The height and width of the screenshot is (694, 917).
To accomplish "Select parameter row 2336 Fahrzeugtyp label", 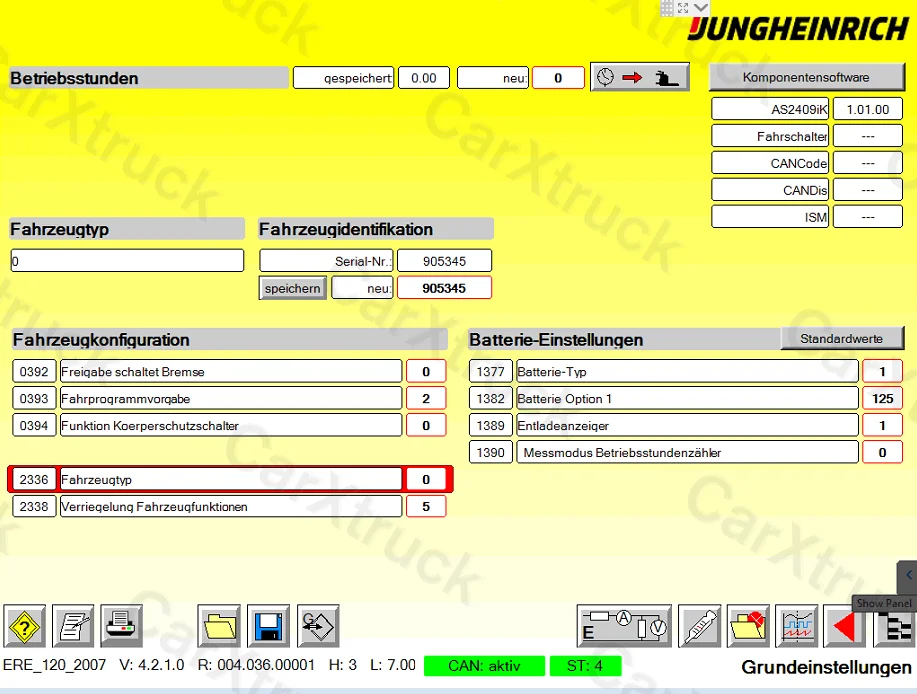I will pos(231,479).
